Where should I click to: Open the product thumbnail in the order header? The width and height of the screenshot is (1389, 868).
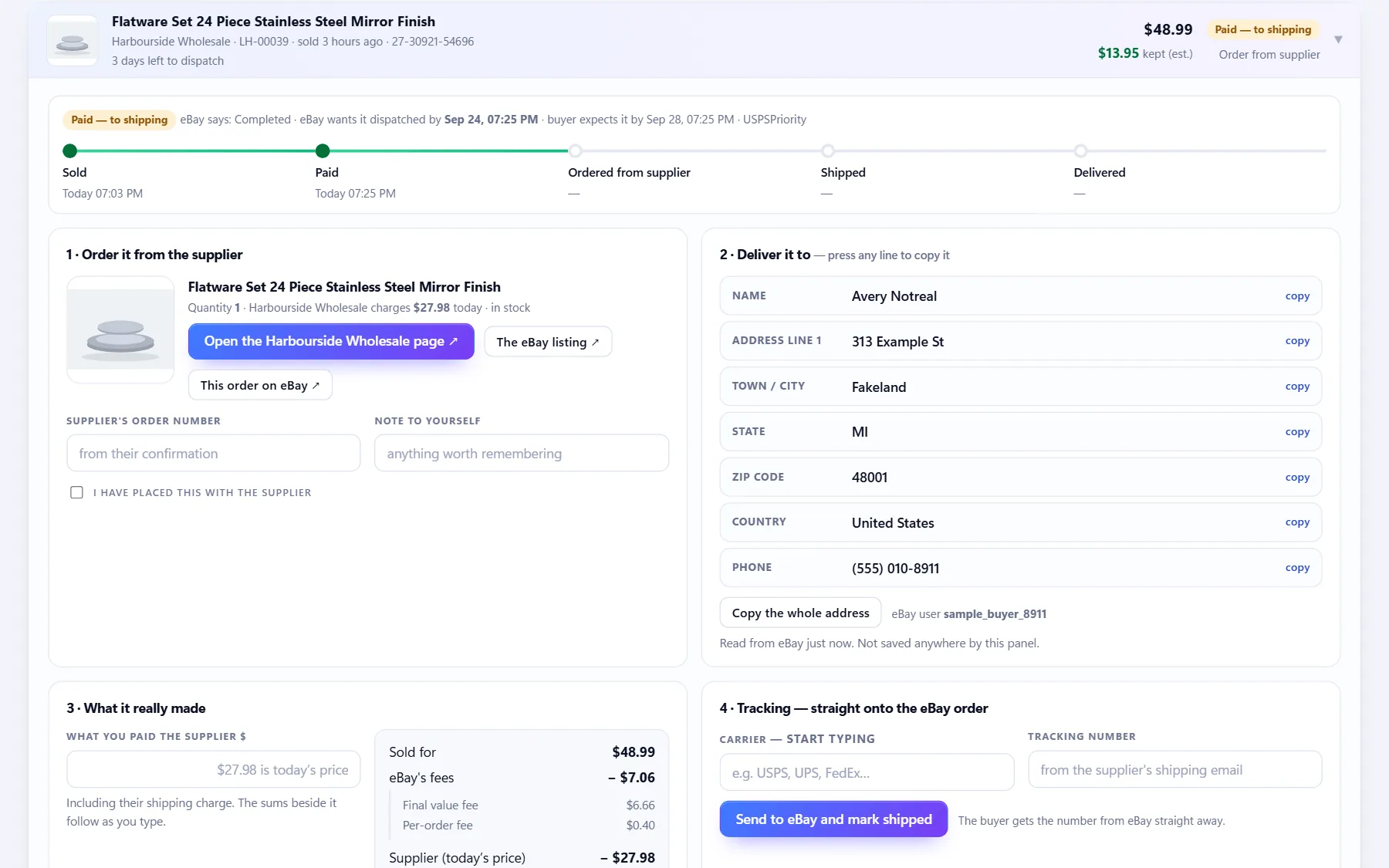point(73,41)
